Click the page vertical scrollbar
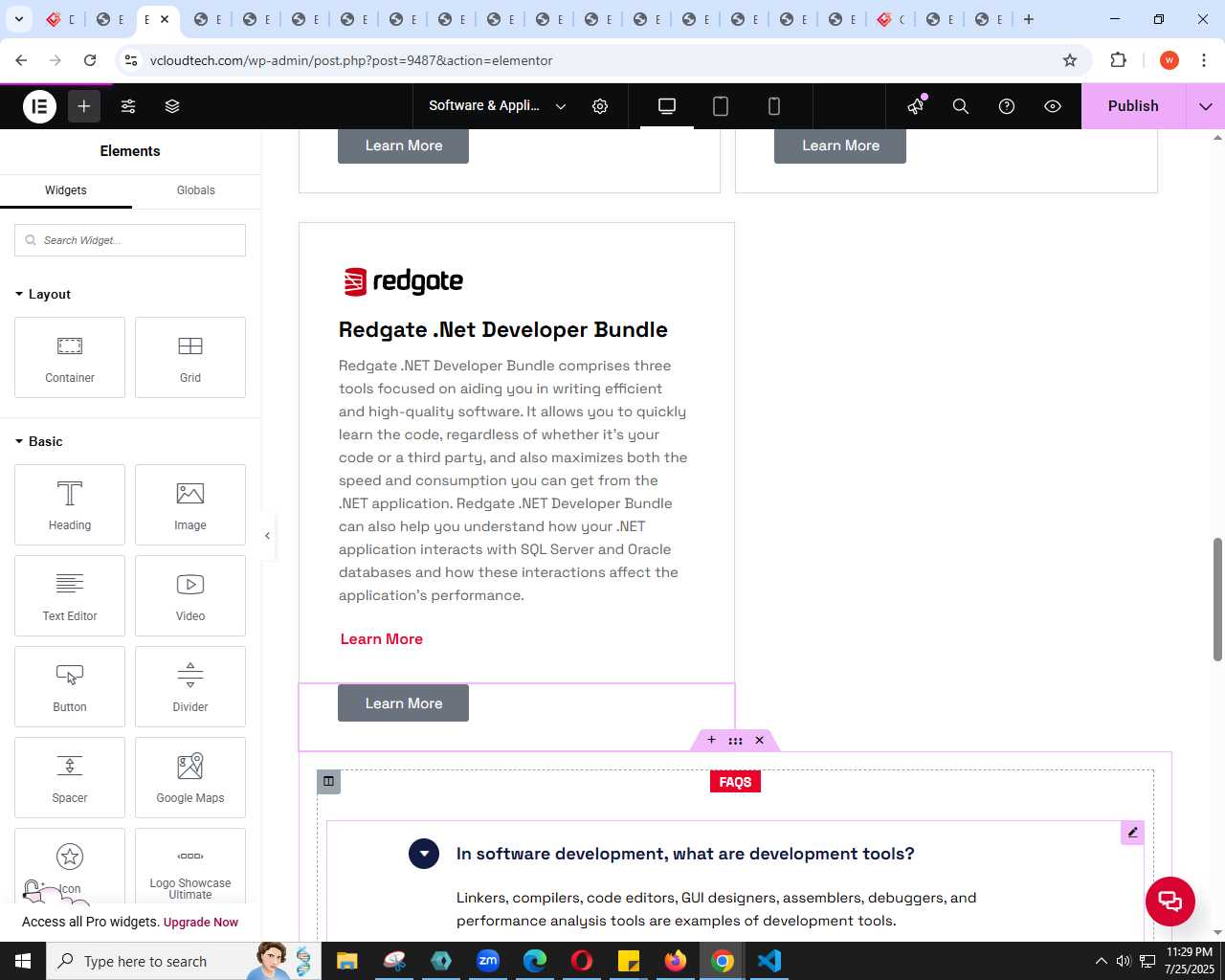The image size is (1225, 980). click(x=1217, y=599)
